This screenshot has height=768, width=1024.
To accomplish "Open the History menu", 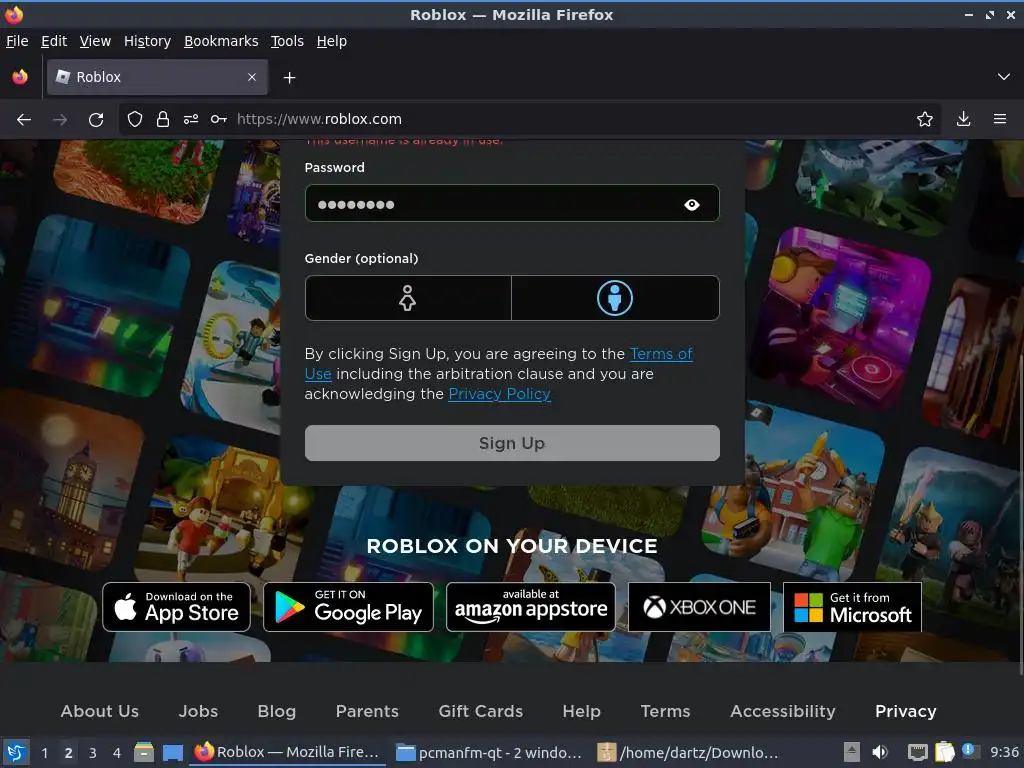I will pyautogui.click(x=148, y=41).
